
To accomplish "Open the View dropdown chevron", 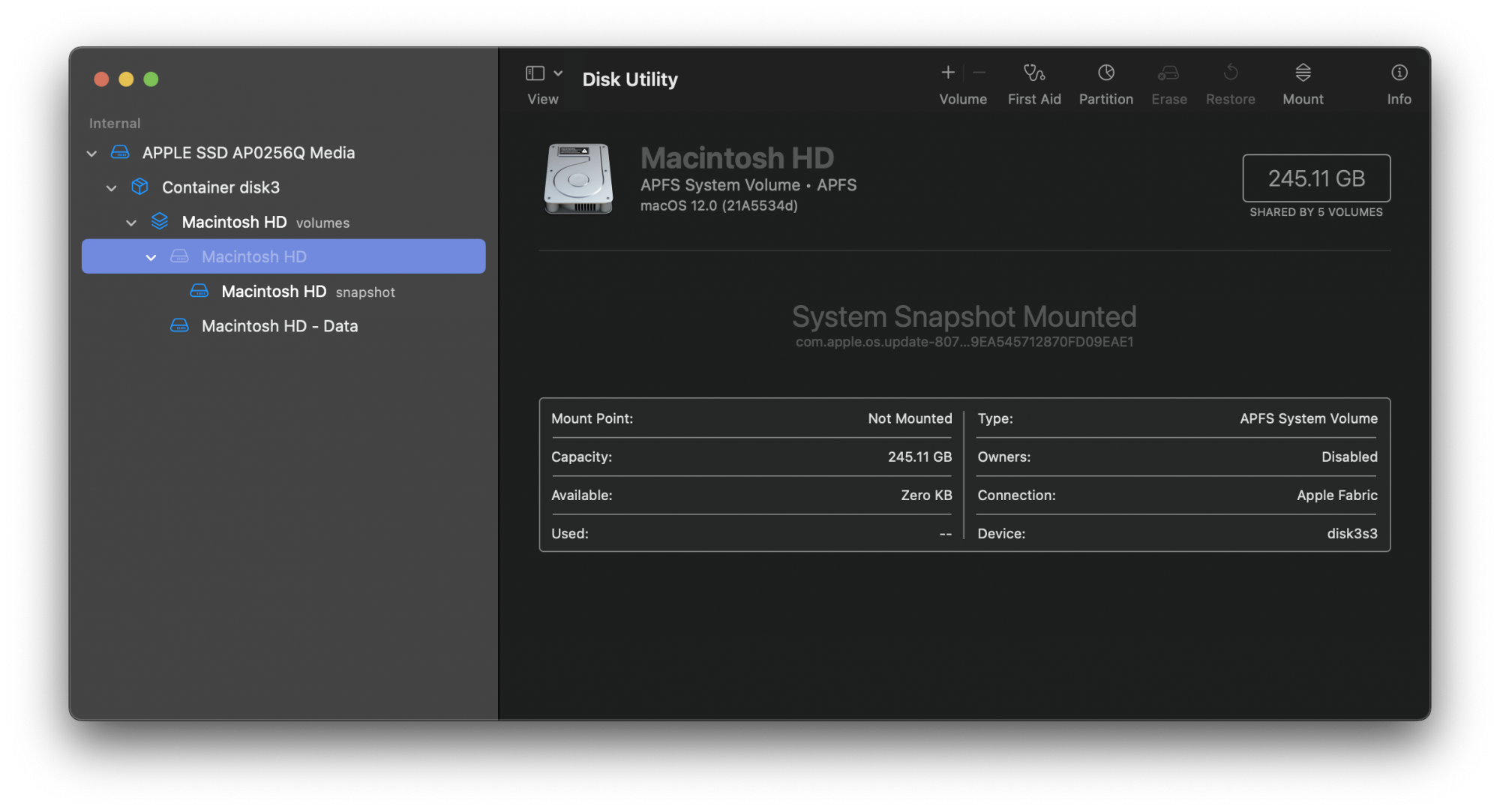I will click(558, 73).
